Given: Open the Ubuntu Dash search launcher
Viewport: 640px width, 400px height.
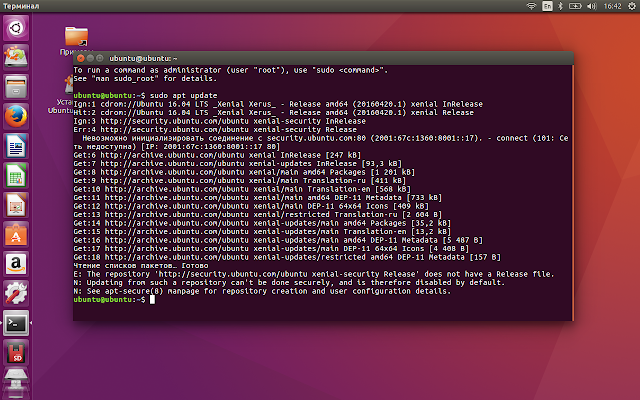Looking at the screenshot, I should 16,28.
